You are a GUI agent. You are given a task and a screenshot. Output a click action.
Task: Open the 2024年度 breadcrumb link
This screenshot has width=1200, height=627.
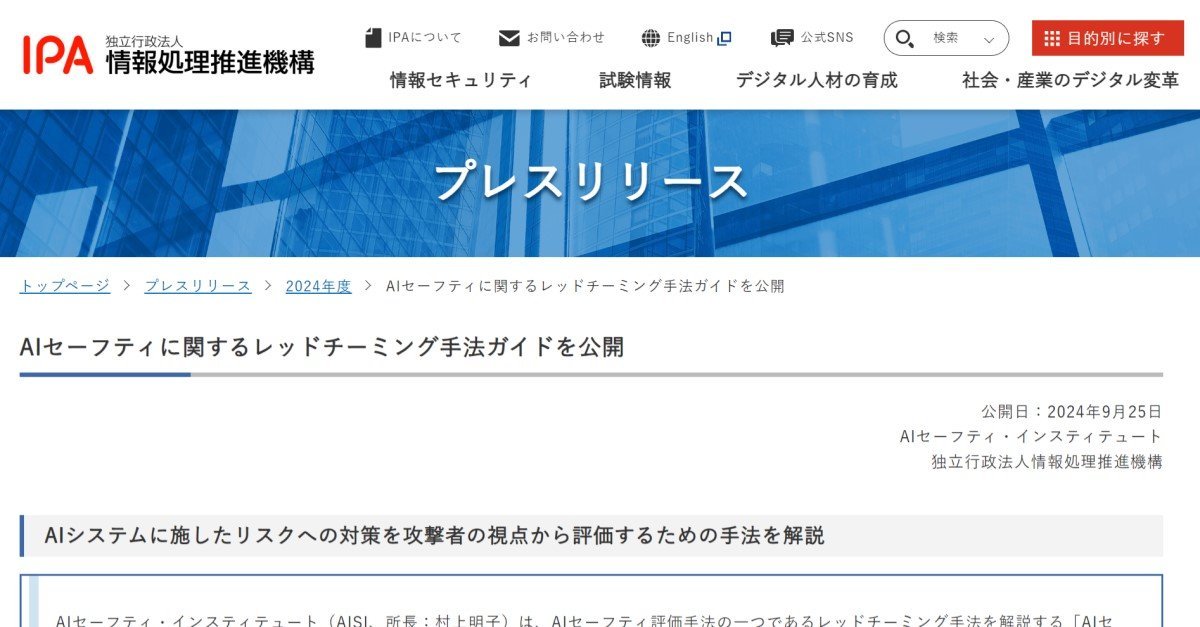(318, 286)
